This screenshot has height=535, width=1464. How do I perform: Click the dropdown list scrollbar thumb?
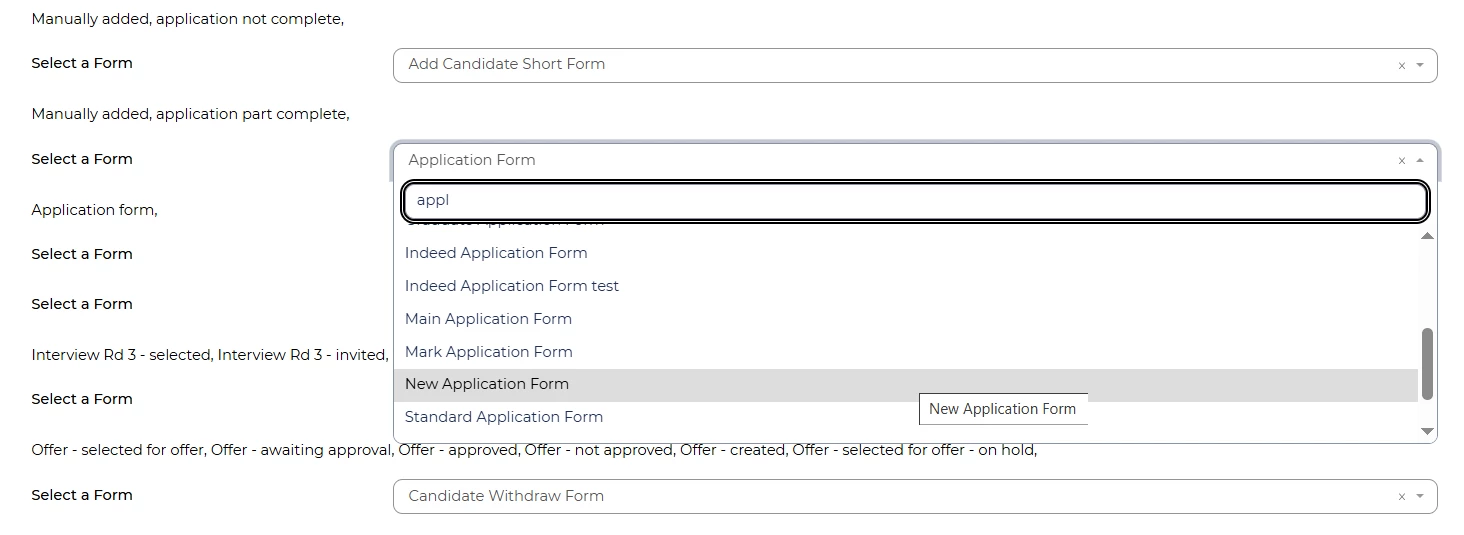1427,364
